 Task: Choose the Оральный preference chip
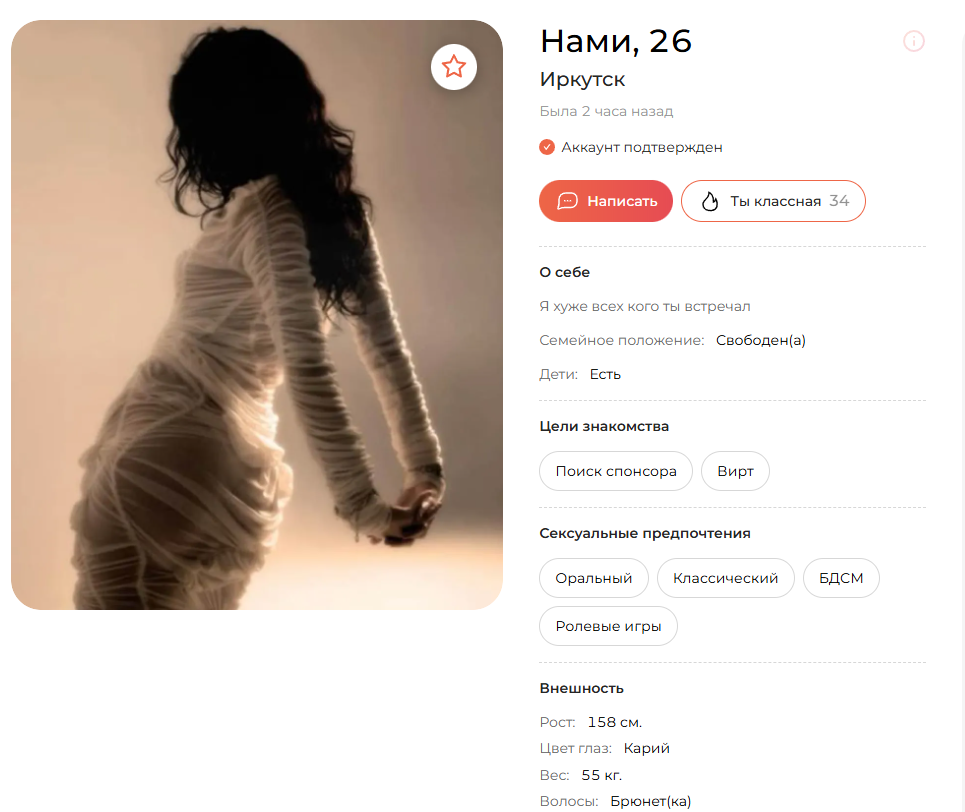pos(593,578)
